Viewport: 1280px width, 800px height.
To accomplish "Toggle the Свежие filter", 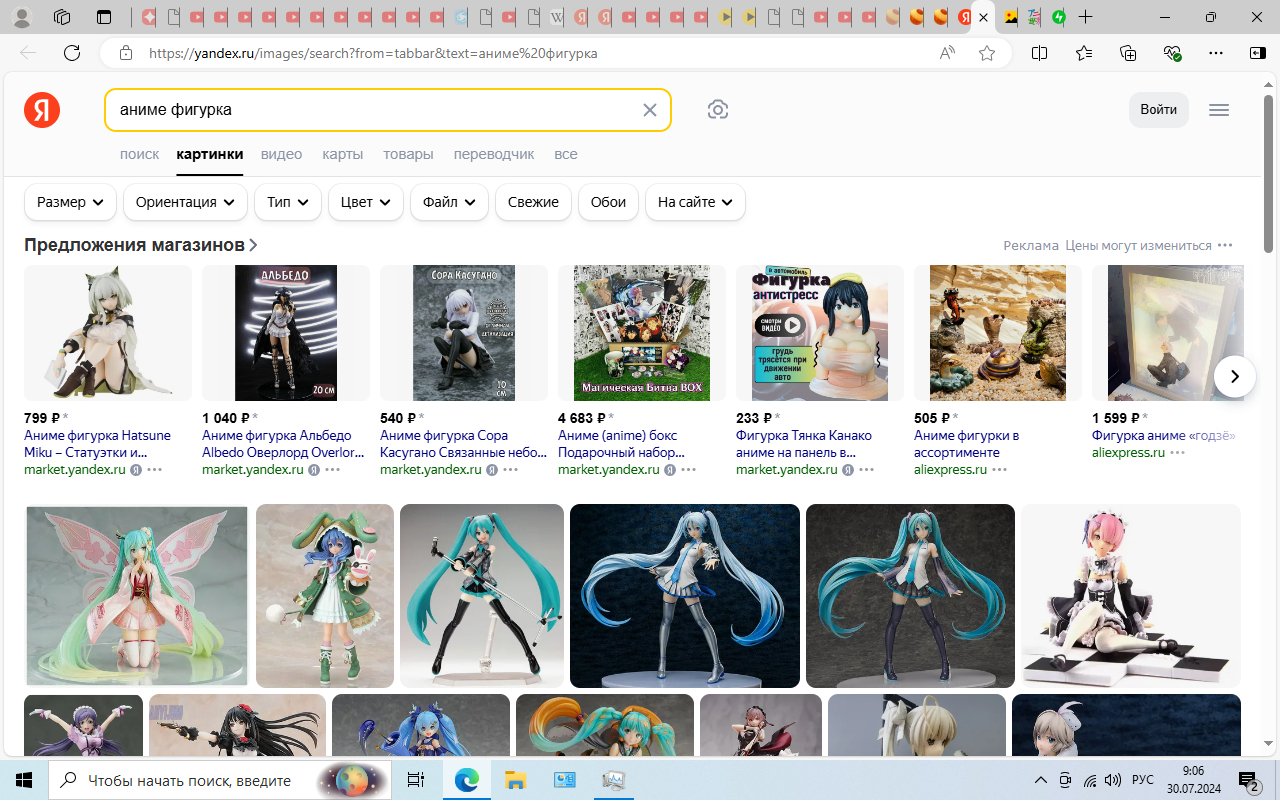I will [x=533, y=202].
